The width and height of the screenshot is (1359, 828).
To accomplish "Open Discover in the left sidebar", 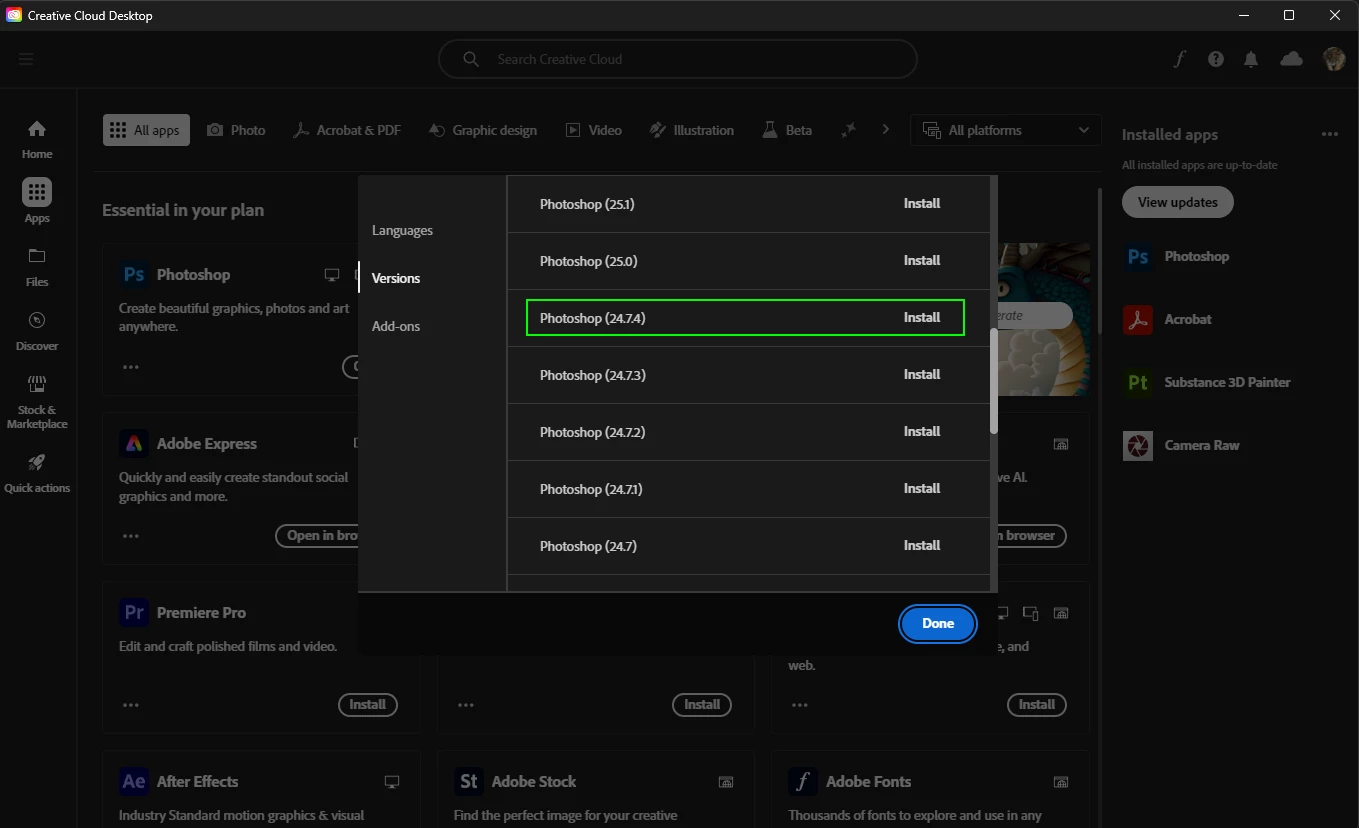I will coord(37,330).
